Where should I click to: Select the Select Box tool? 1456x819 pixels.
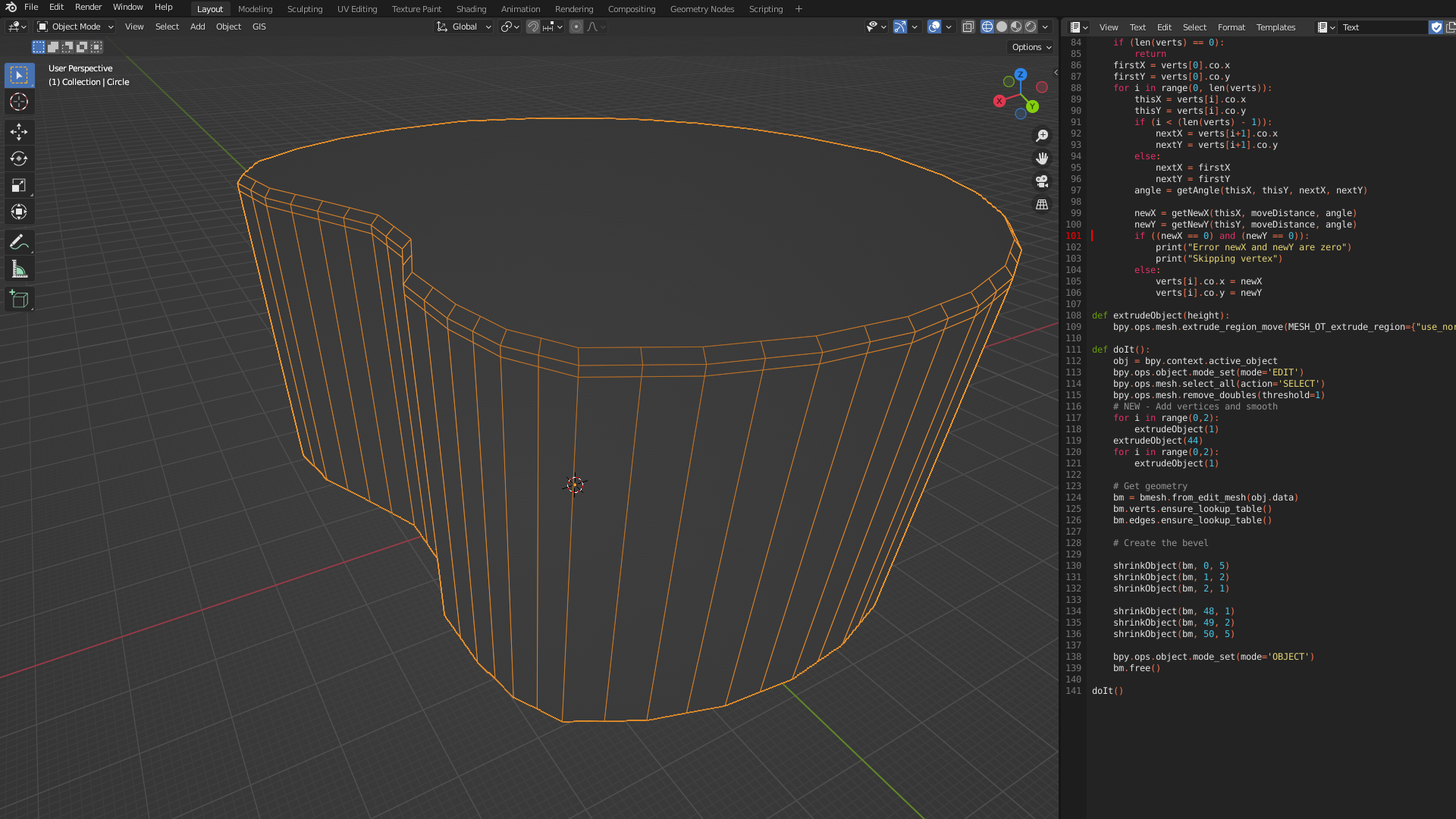(x=19, y=75)
